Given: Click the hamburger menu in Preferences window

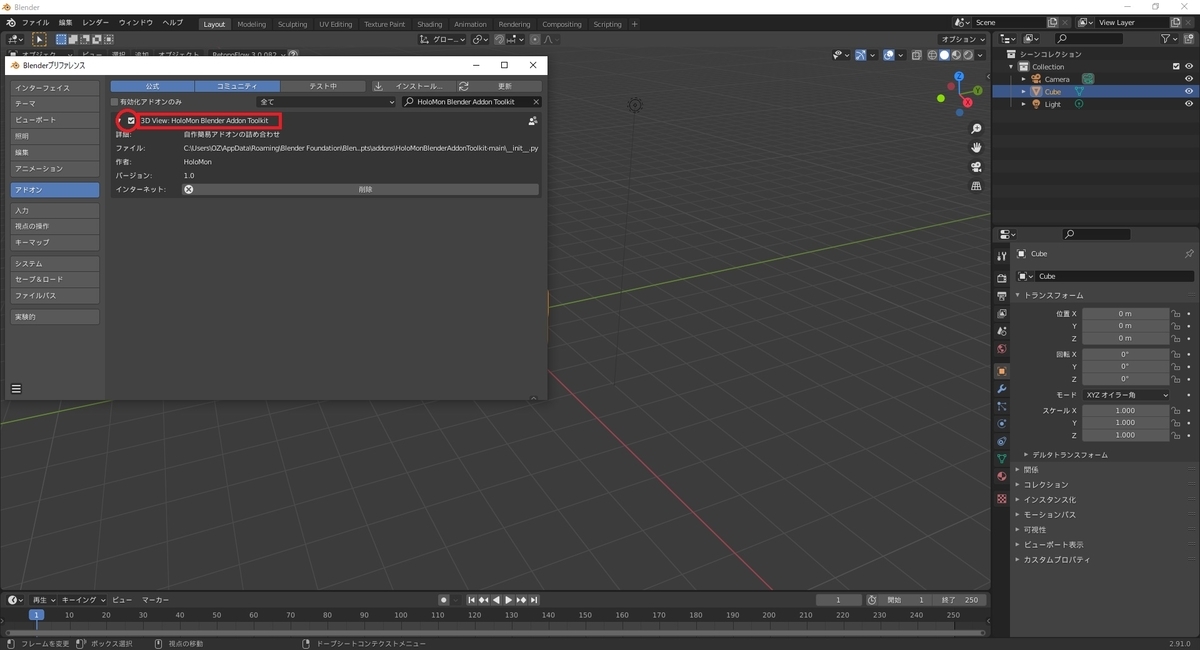Looking at the screenshot, I should pyautogui.click(x=16, y=388).
